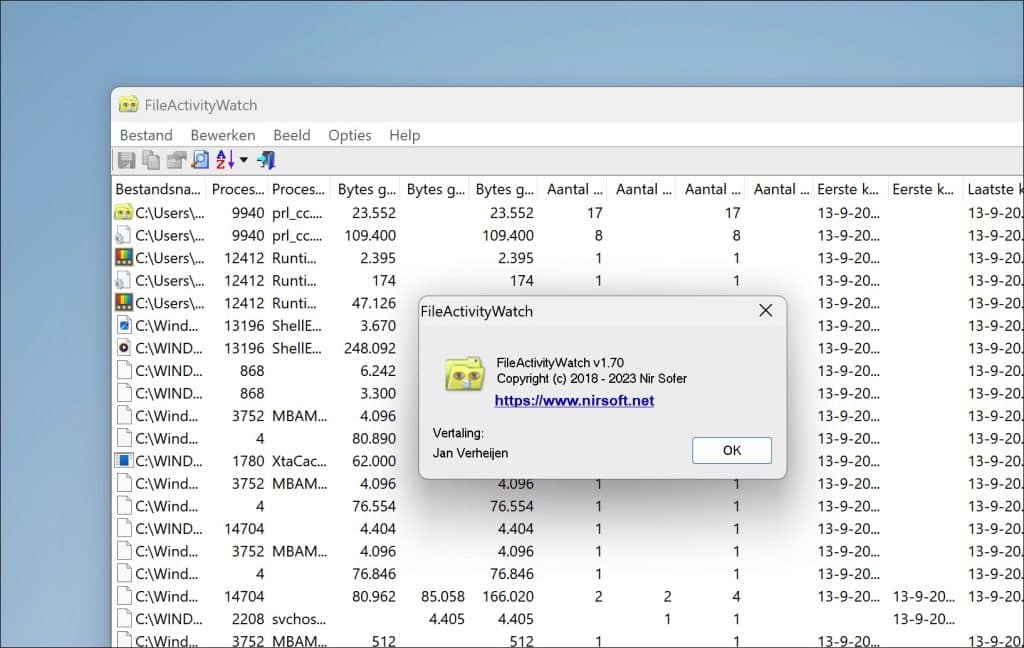This screenshot has height=648, width=1024.
Task: Open the https://www.nirsoft.net link
Action: 574,400
